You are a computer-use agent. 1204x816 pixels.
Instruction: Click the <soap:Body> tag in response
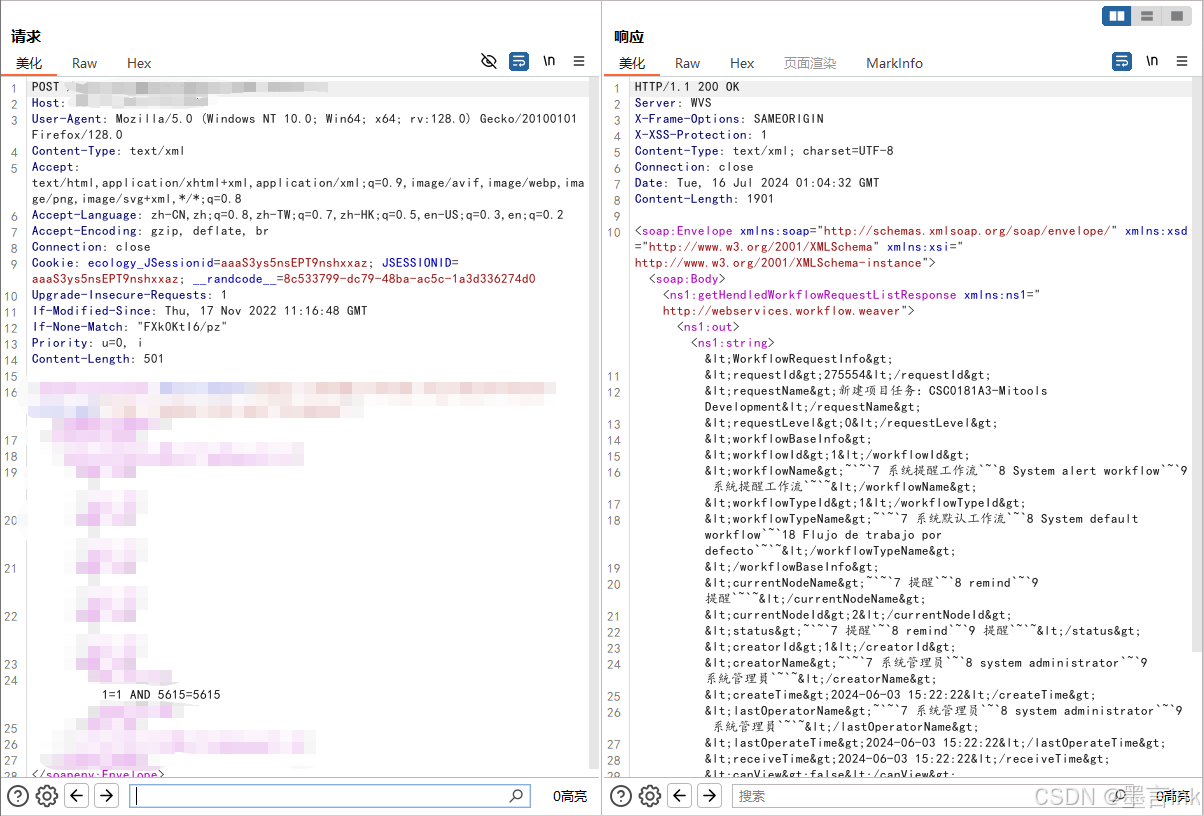point(687,279)
